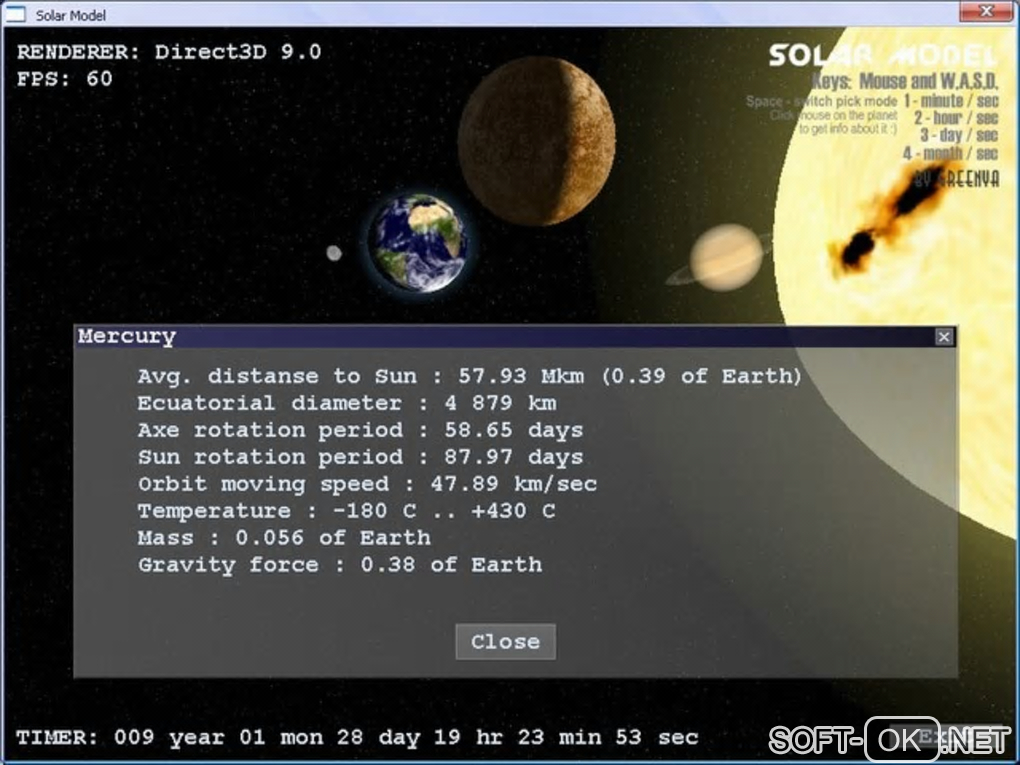Click 'Ecuatorial diameter : 4 879 km' text
Viewport: 1020px width, 765px height.
click(347, 403)
